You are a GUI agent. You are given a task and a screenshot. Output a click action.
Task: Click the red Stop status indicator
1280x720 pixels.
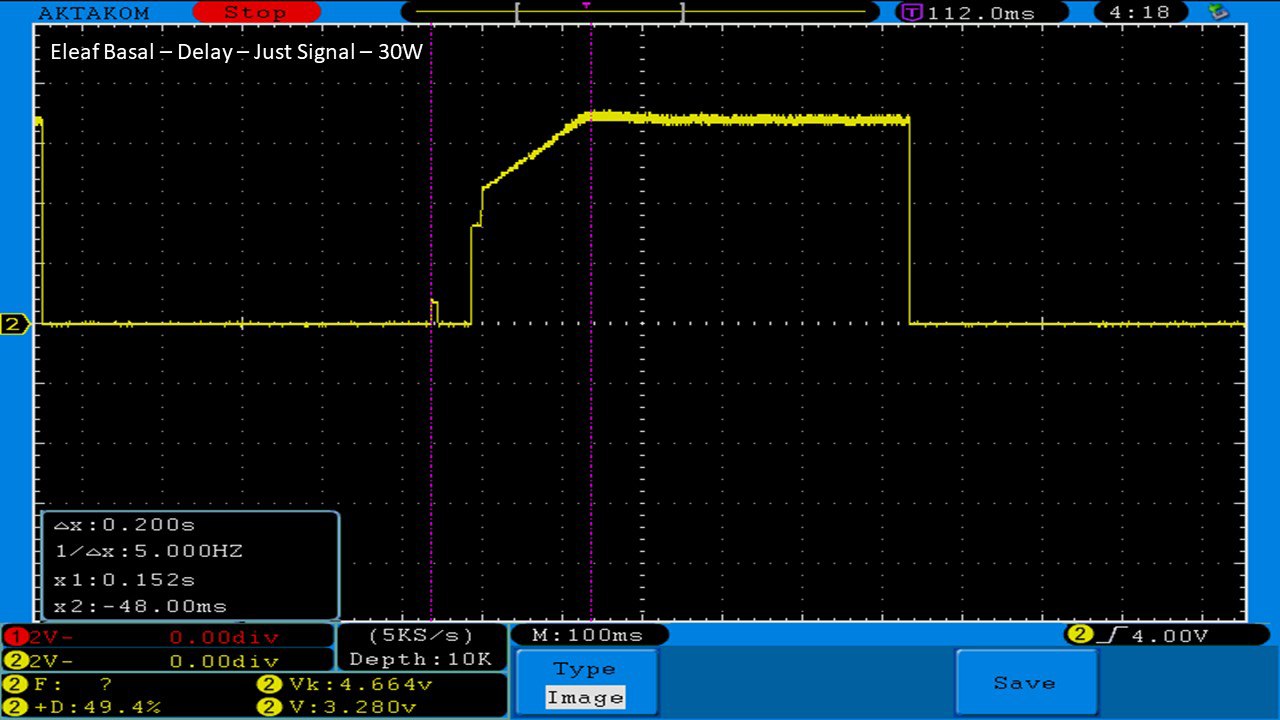click(x=255, y=13)
